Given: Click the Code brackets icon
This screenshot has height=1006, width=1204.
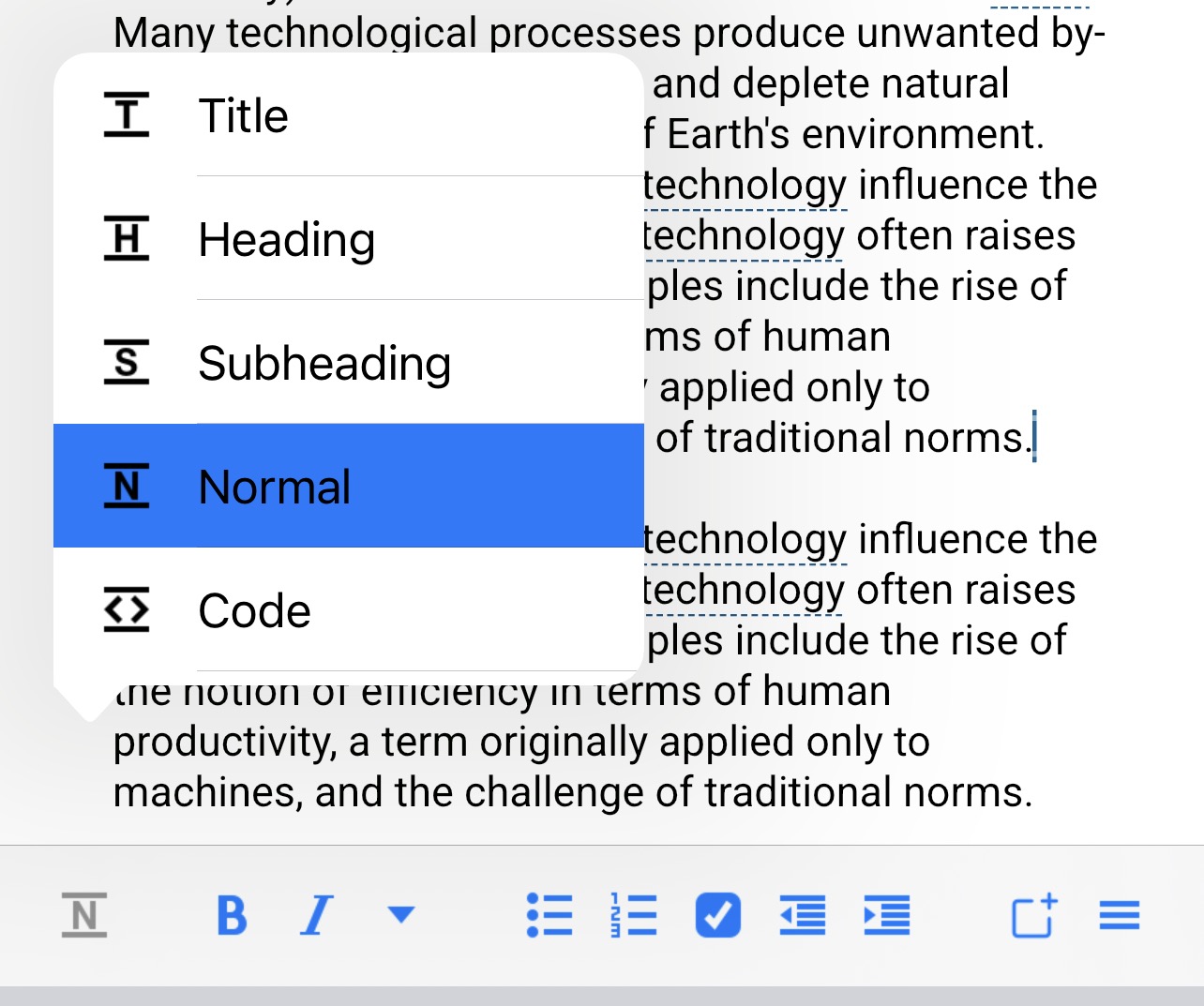Looking at the screenshot, I should (127, 609).
